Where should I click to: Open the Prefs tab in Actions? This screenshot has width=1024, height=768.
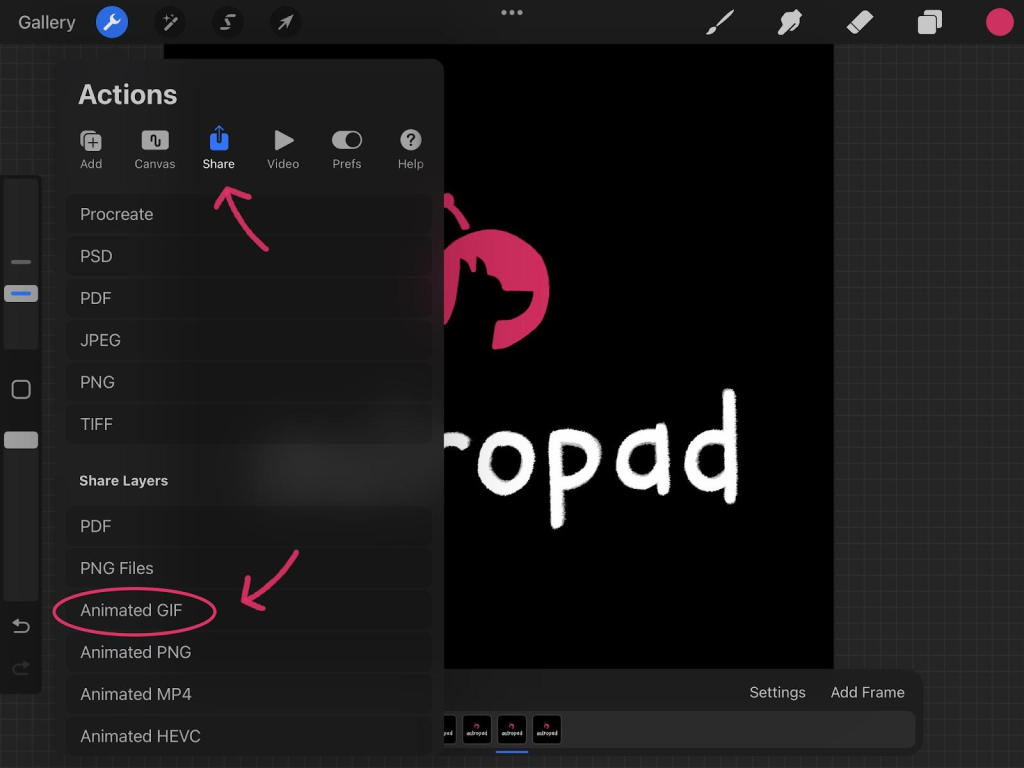[x=347, y=149]
